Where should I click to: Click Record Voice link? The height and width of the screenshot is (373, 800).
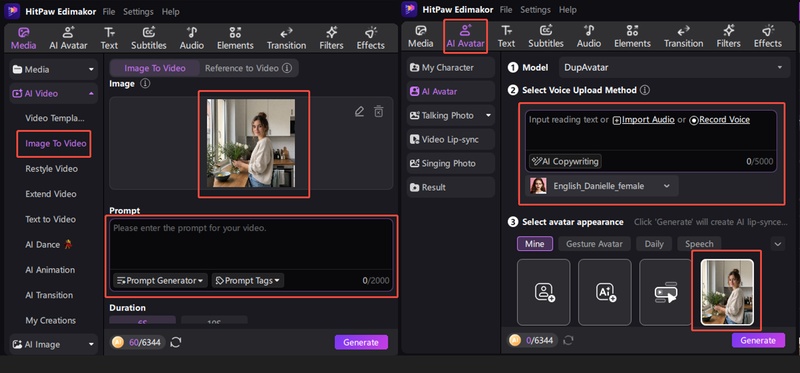click(x=720, y=120)
